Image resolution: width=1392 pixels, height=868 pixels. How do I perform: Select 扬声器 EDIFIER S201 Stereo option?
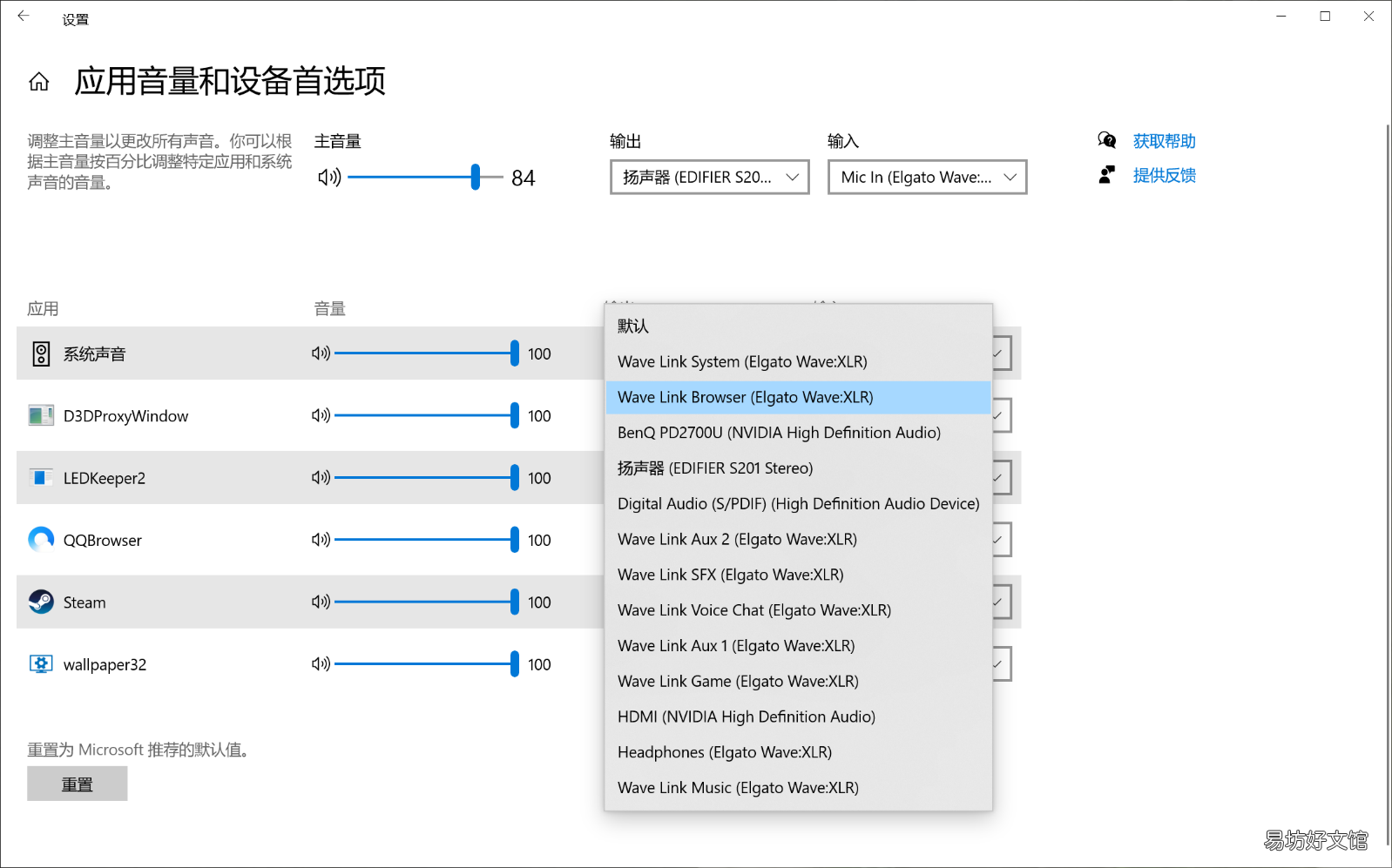click(798, 468)
